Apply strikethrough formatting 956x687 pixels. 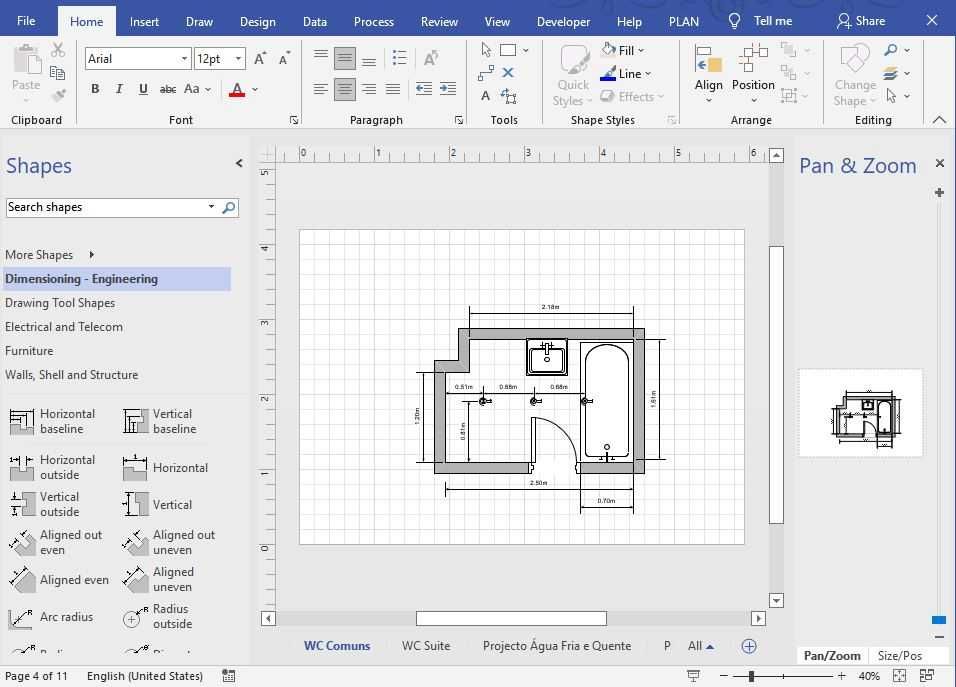coord(168,89)
